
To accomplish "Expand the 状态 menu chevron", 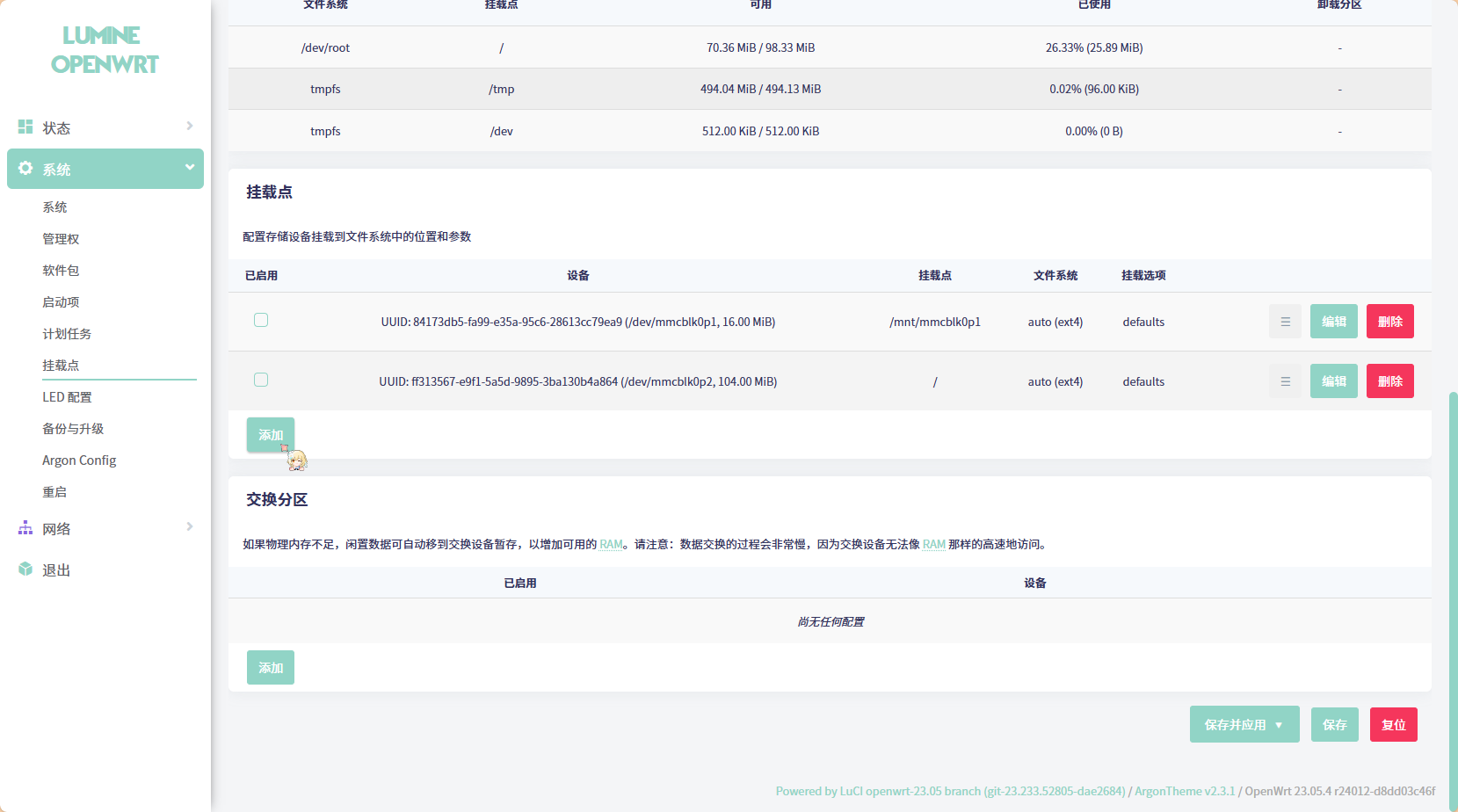I will 190,127.
